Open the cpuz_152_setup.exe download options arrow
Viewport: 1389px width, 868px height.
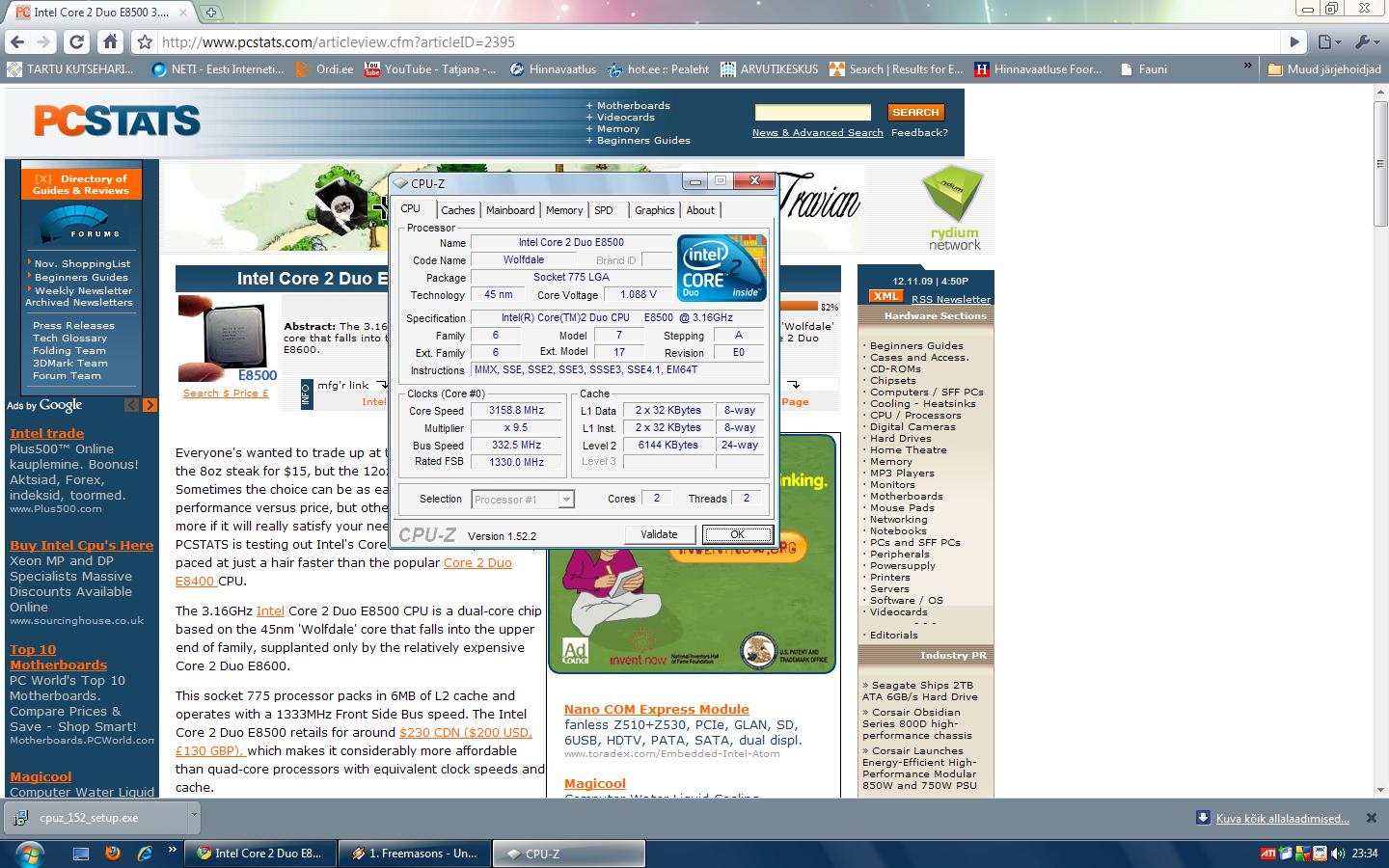pos(193,816)
